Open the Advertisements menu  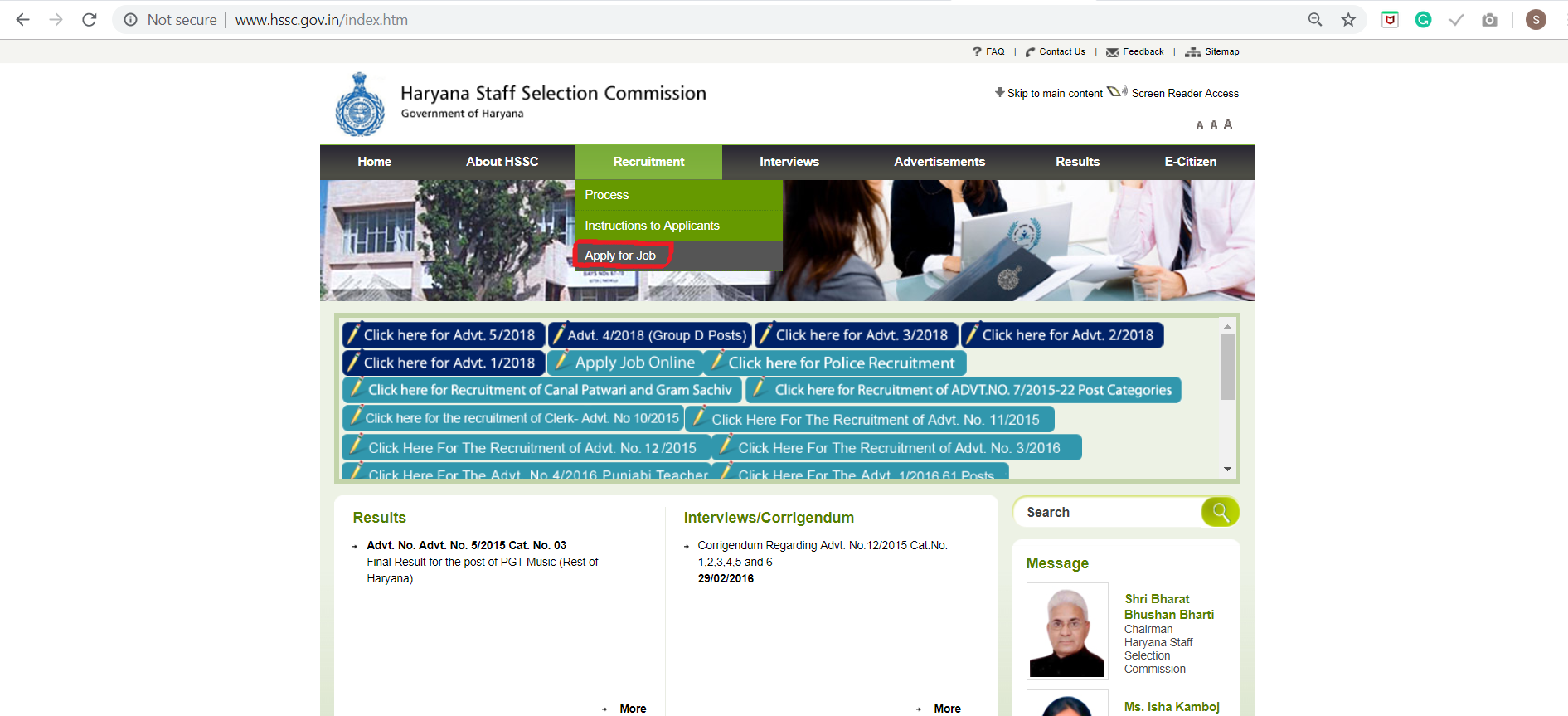(939, 162)
